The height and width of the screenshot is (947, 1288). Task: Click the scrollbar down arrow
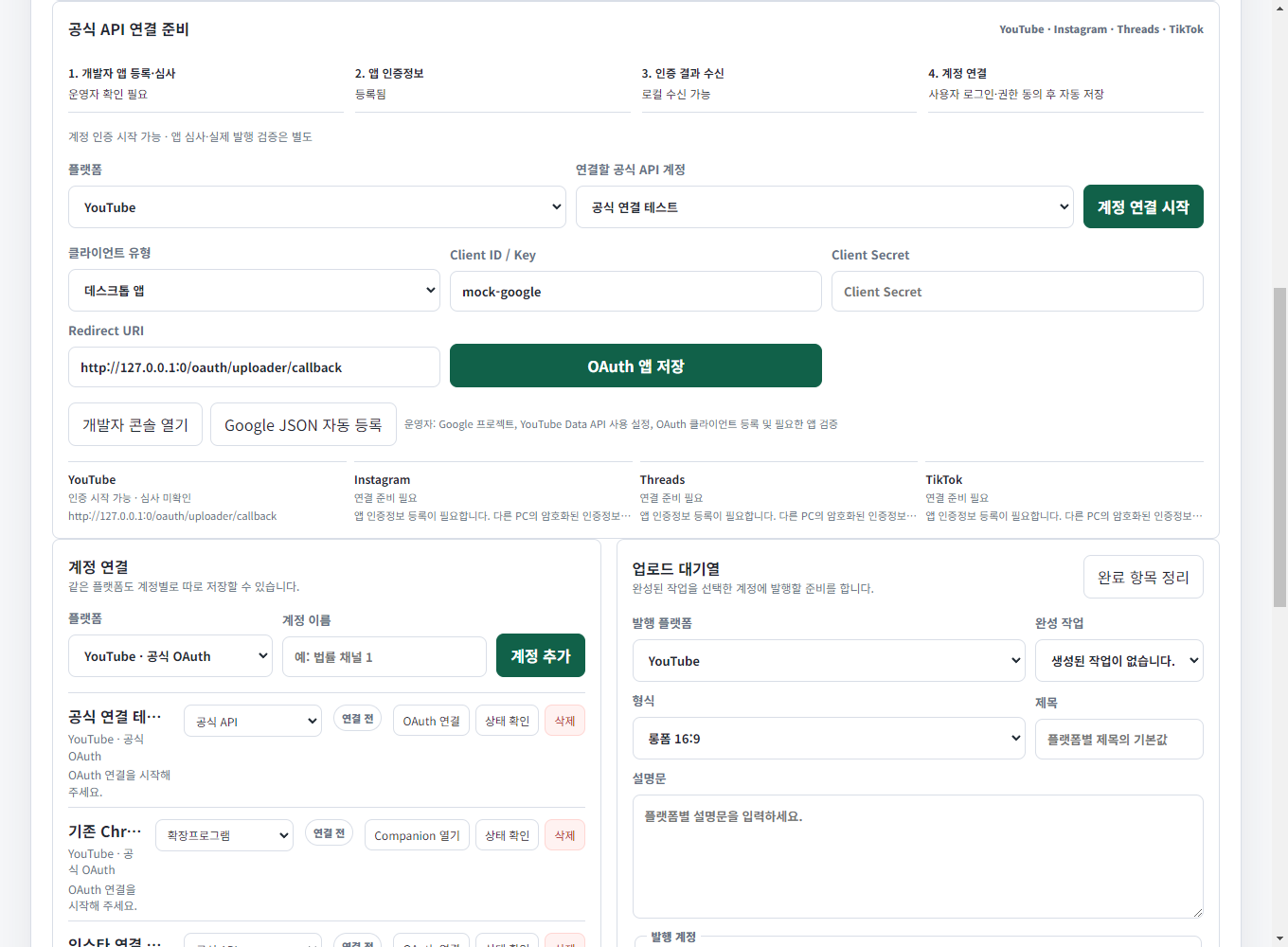pos(1279,938)
